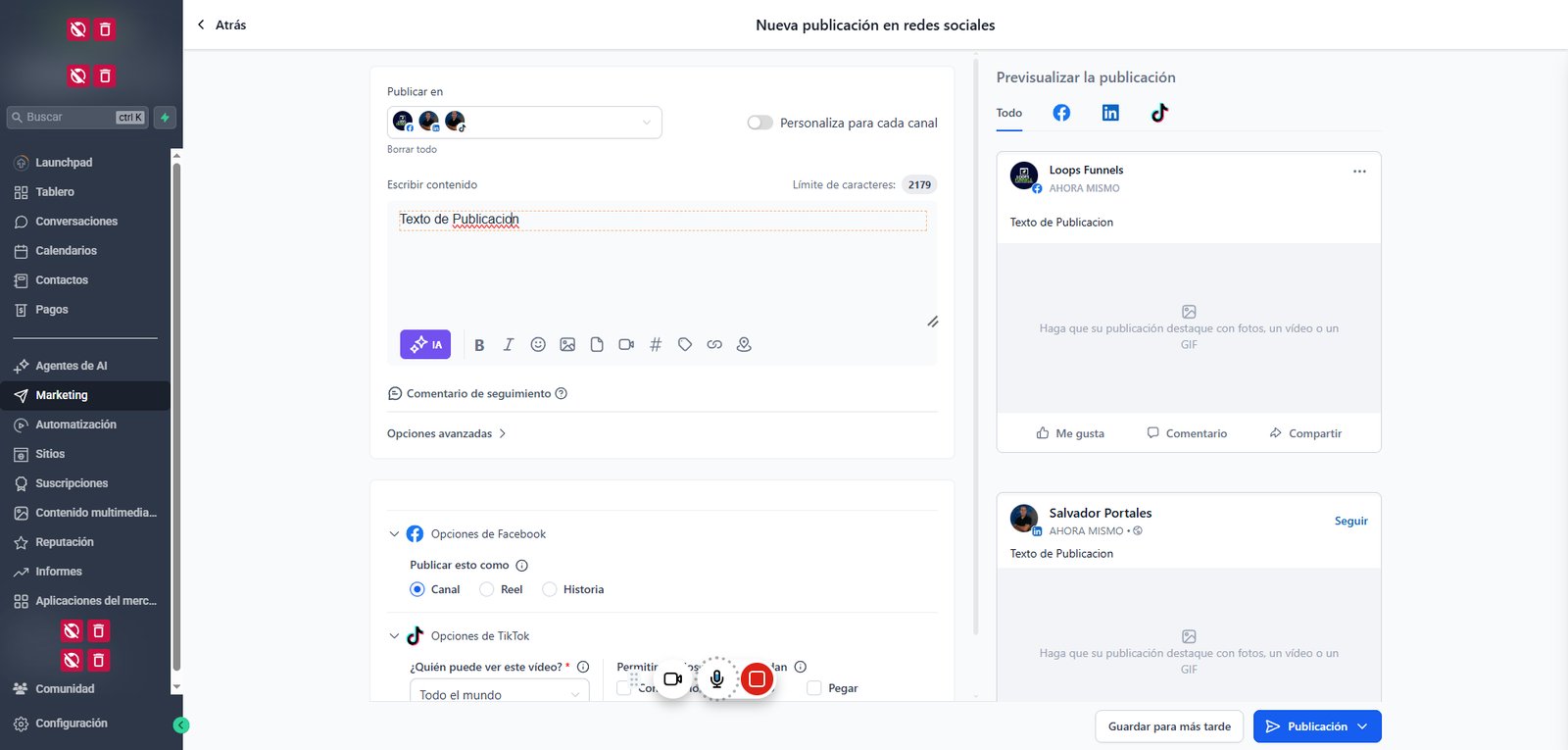Click the tag icon in the editor toolbar
This screenshot has height=750, width=1568.
[685, 344]
